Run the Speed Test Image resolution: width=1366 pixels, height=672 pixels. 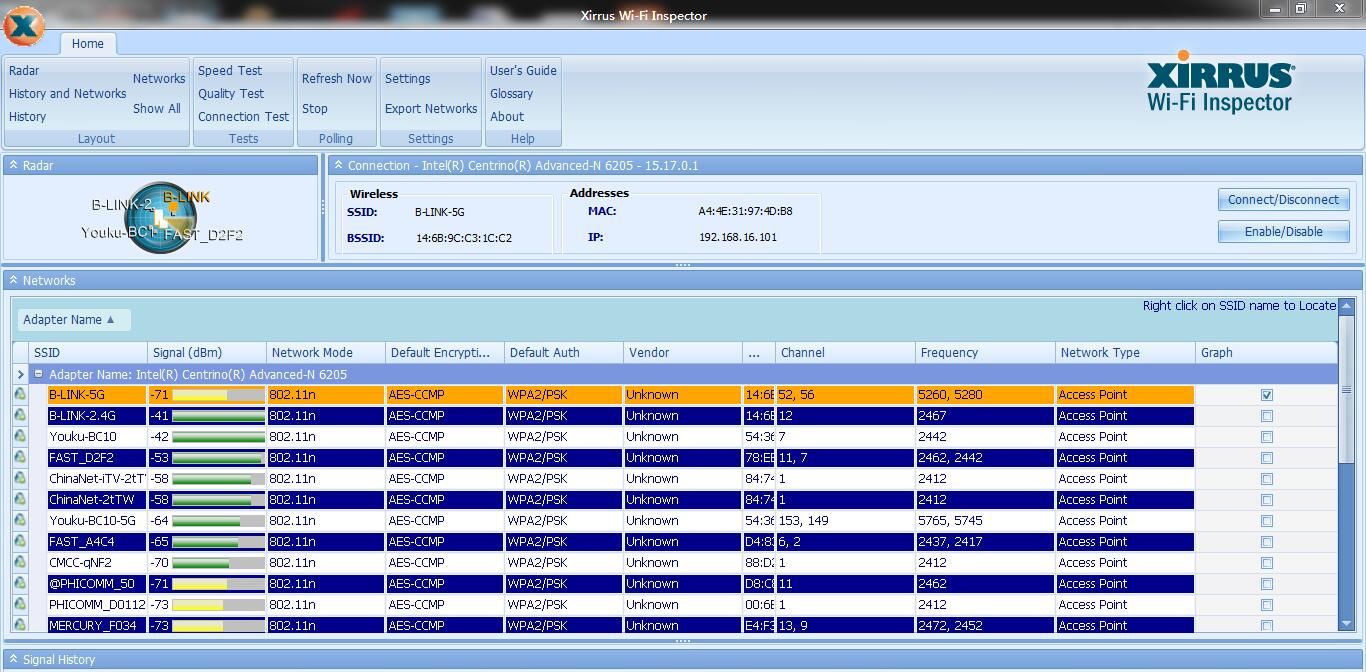[x=230, y=71]
